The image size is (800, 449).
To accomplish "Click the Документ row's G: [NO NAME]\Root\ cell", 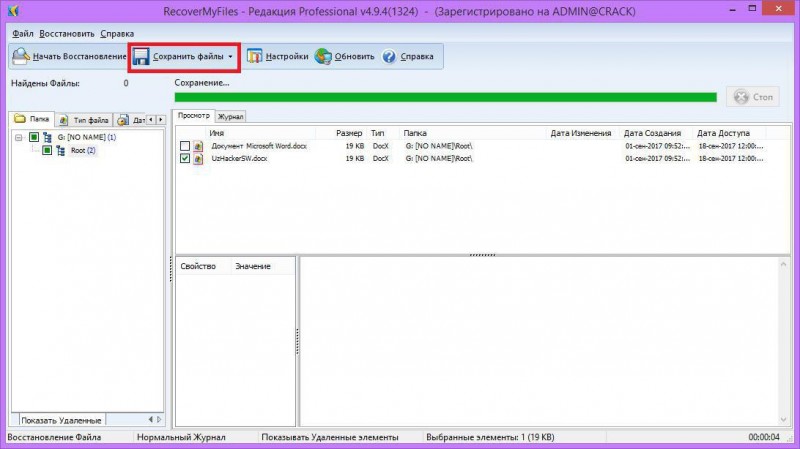I will pos(439,146).
